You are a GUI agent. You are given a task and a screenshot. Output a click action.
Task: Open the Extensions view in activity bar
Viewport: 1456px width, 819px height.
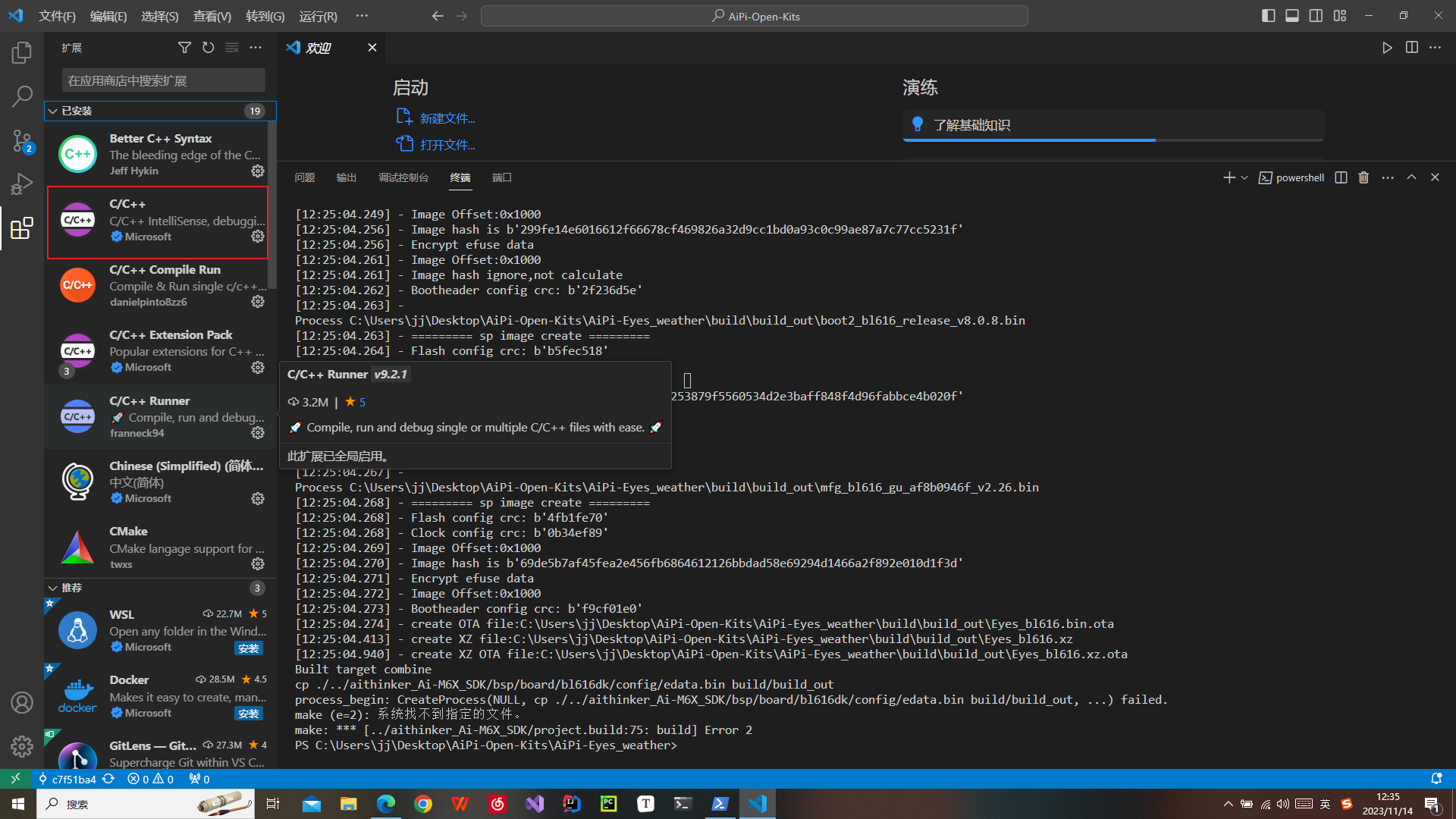click(x=22, y=228)
